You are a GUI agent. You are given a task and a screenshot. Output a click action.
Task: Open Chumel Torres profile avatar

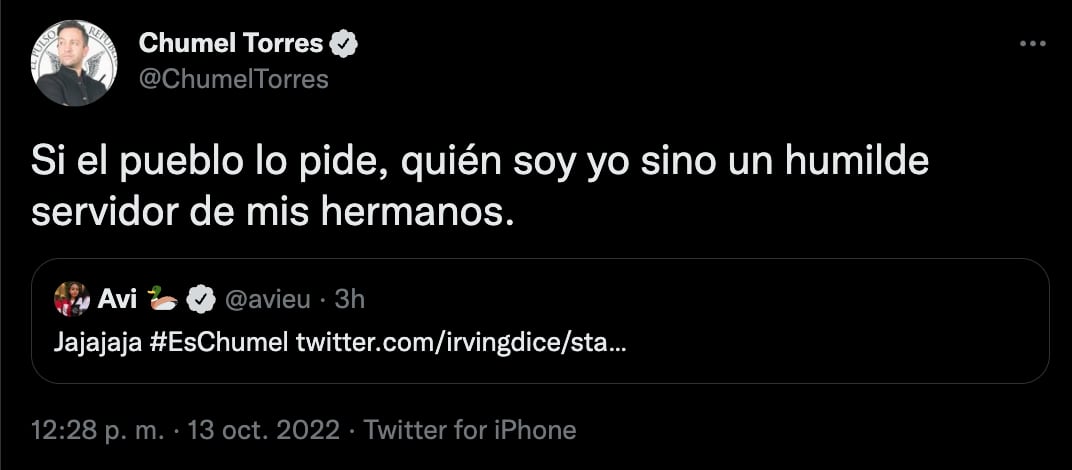[74, 62]
